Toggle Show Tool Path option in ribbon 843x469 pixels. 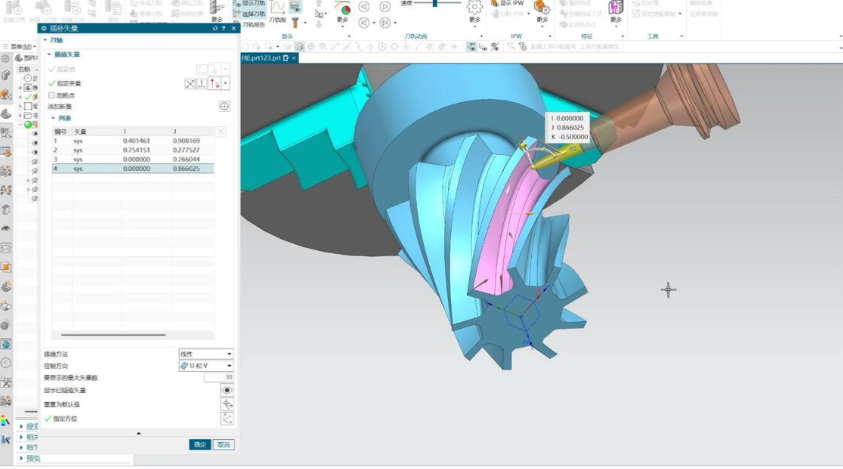249,3
